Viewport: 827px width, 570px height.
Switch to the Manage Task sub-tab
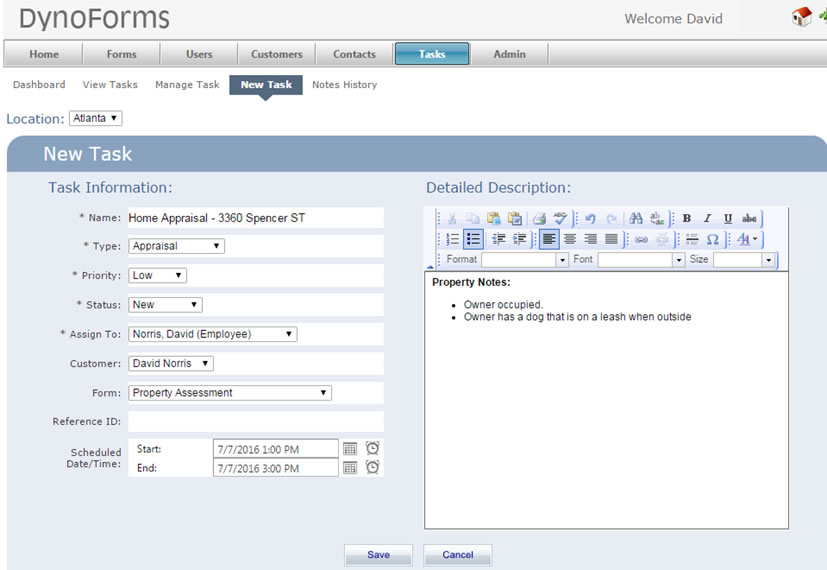(x=187, y=84)
